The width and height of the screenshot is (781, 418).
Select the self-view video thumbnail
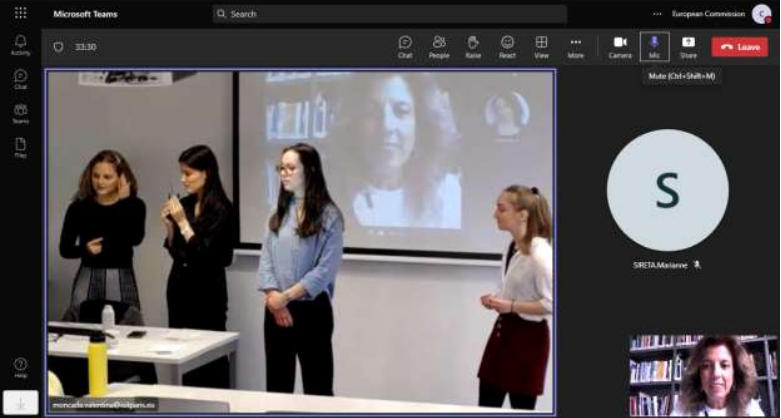(x=704, y=375)
